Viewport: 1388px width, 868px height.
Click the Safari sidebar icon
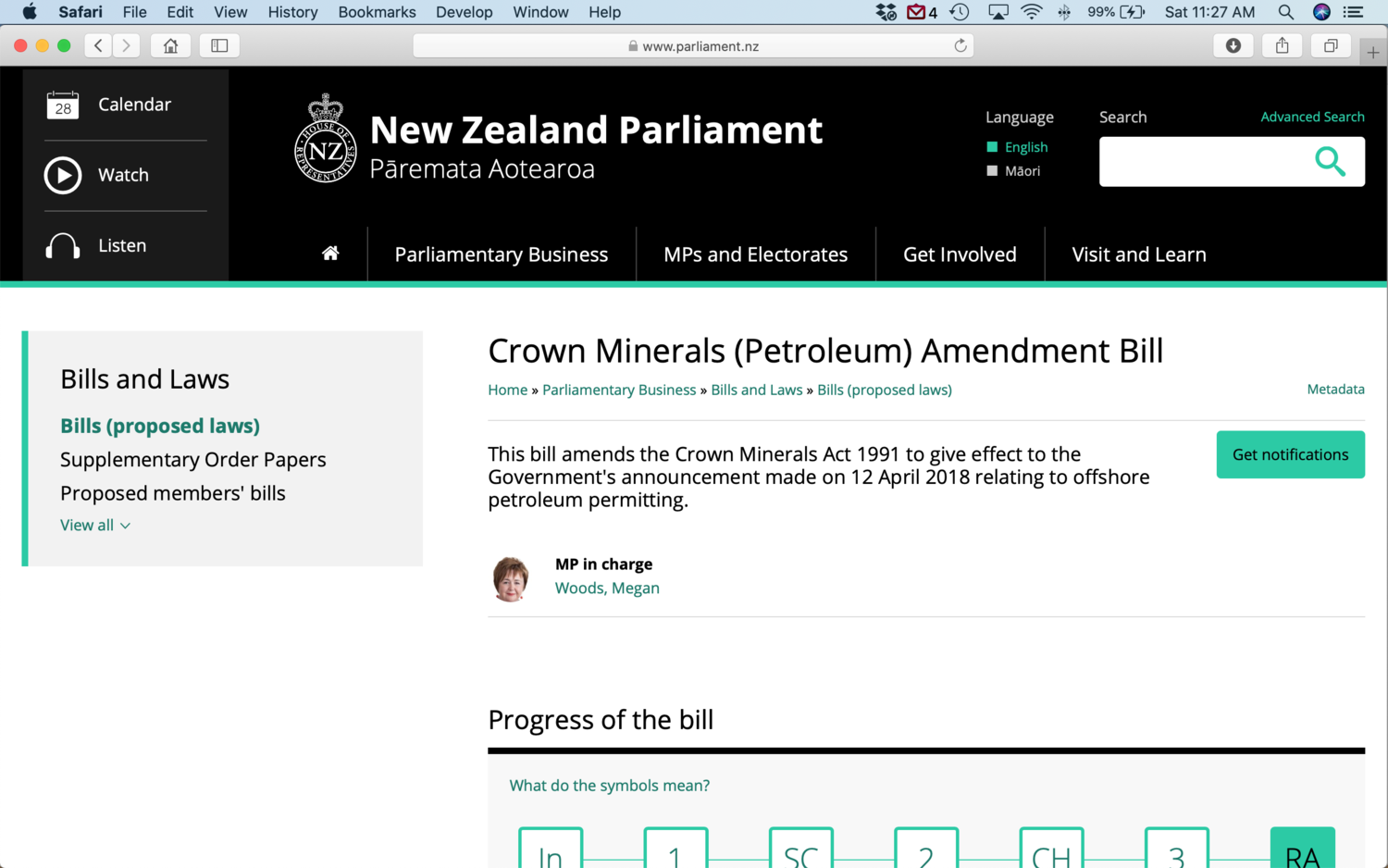point(219,45)
